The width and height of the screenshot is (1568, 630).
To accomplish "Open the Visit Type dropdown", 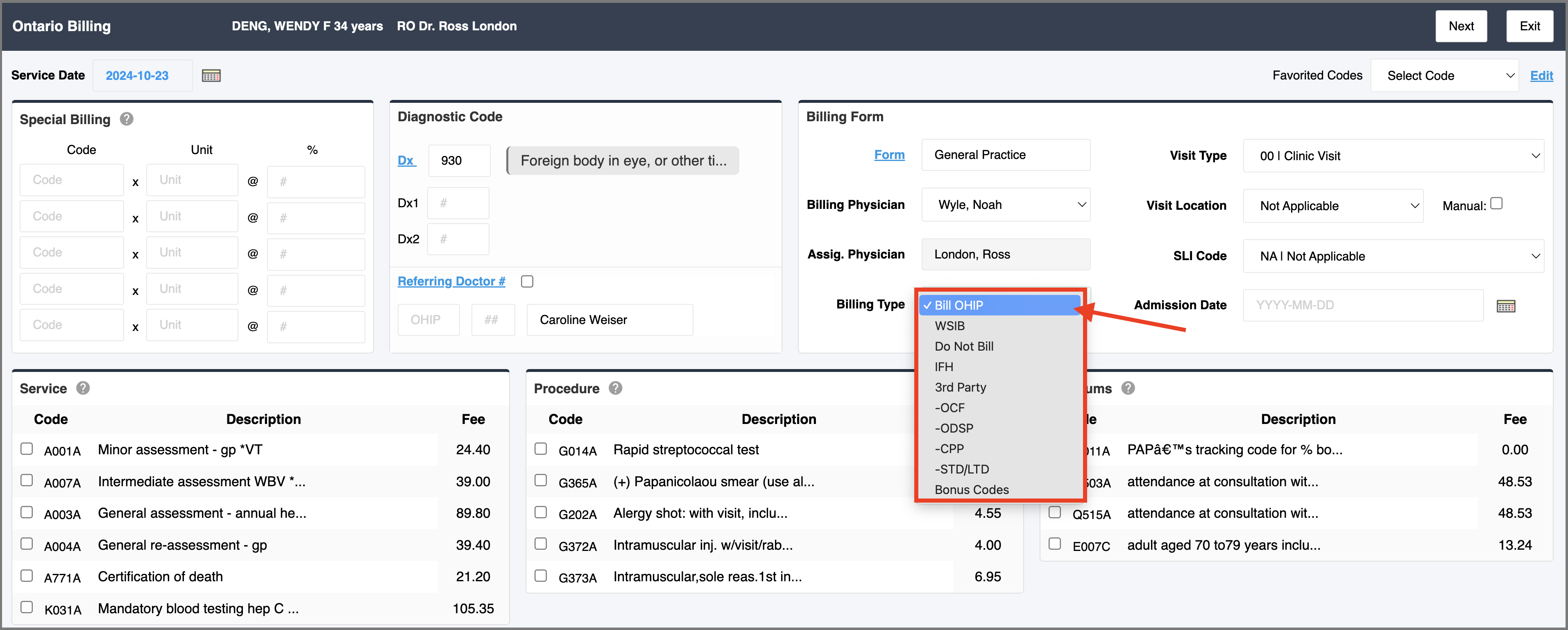I will (x=1394, y=156).
